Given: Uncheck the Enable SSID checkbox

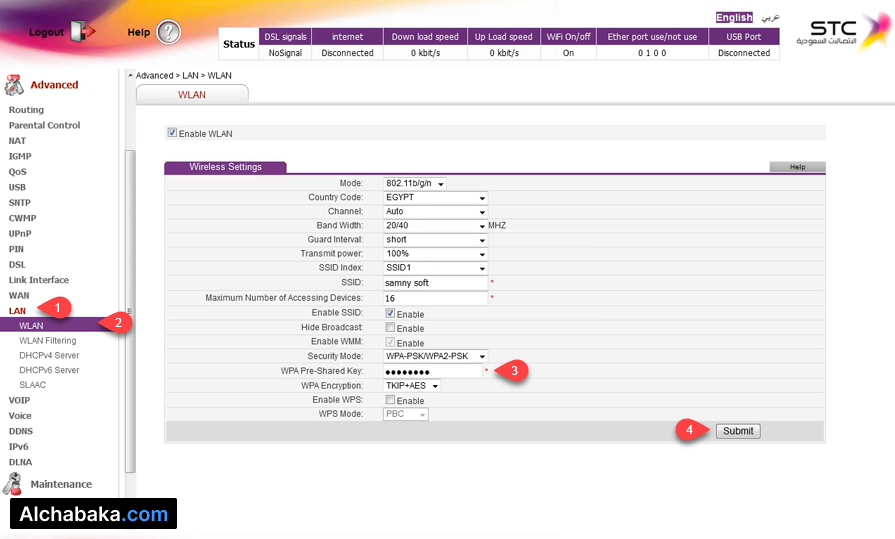Looking at the screenshot, I should coord(390,314).
